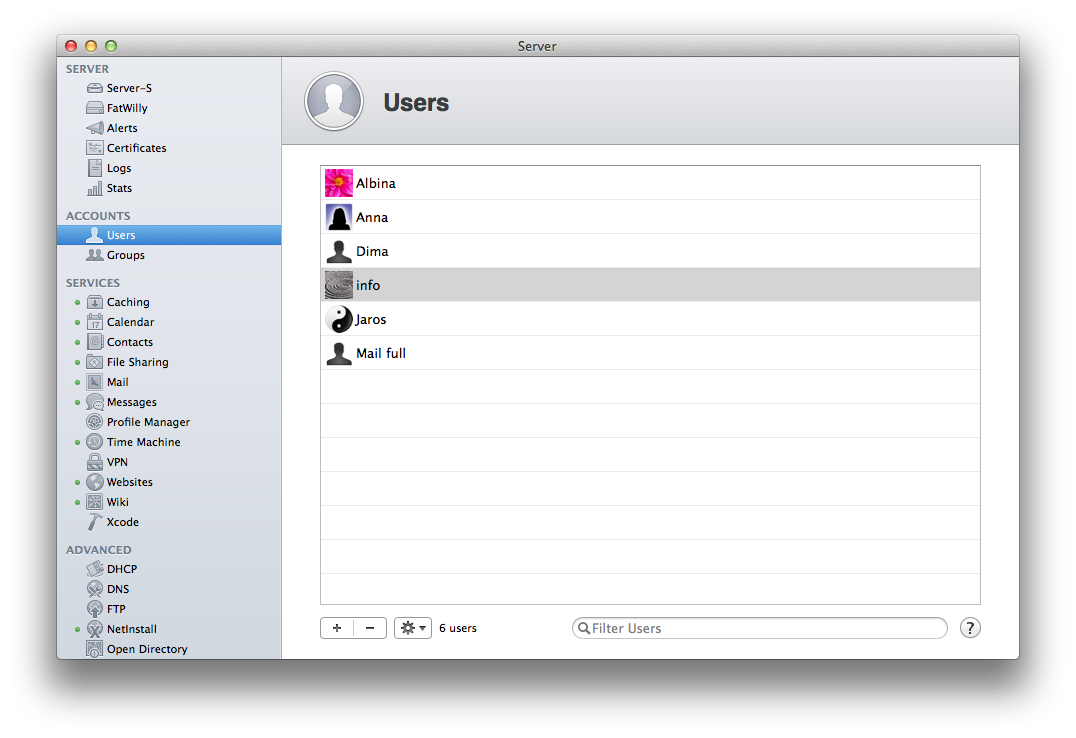Click the Xcode hammer icon
This screenshot has height=738, width=1076.
tap(95, 522)
